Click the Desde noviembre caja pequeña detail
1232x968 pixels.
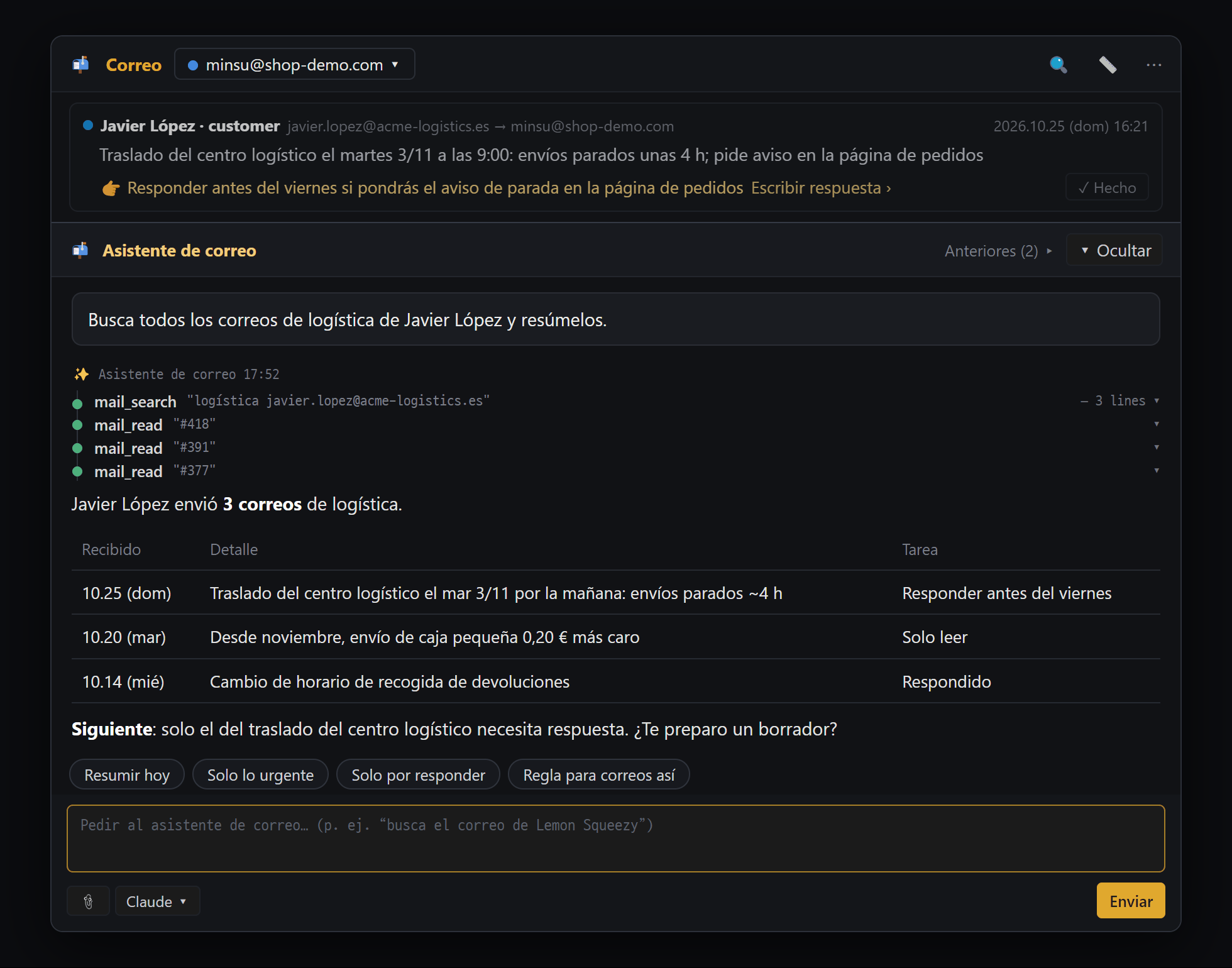point(425,637)
